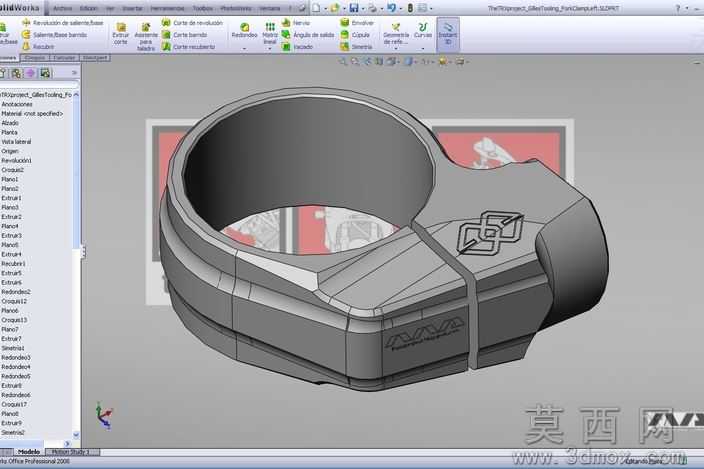Expand the Curvas dropdown arrow

point(422,48)
